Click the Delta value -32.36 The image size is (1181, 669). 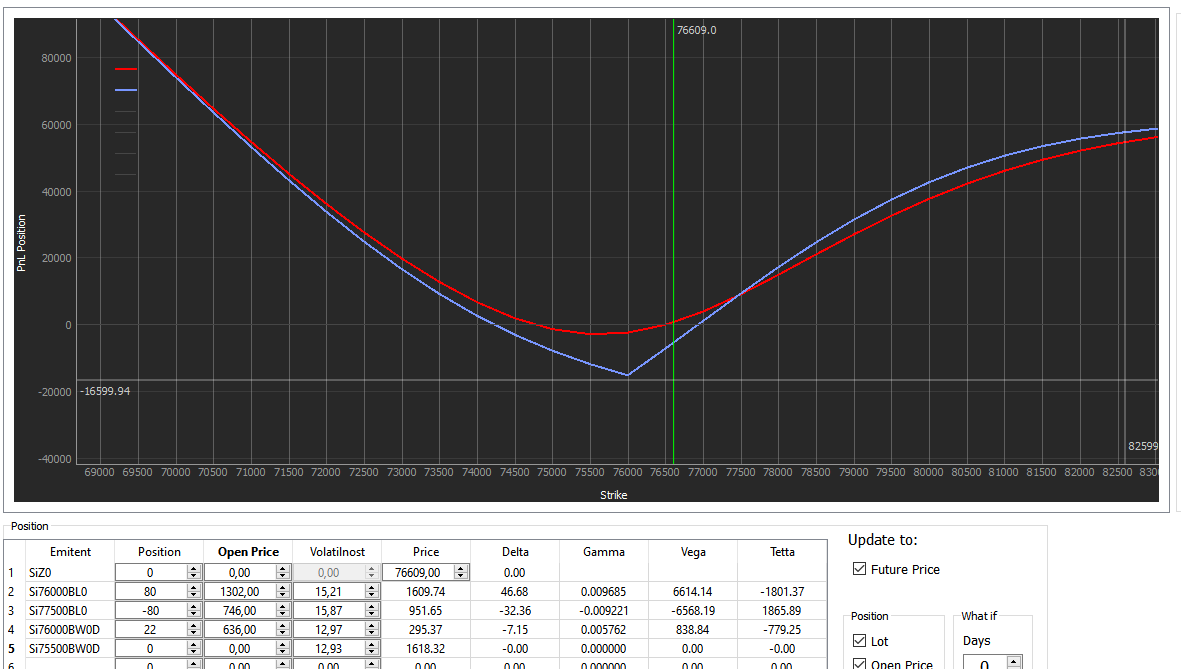pyautogui.click(x=514, y=610)
